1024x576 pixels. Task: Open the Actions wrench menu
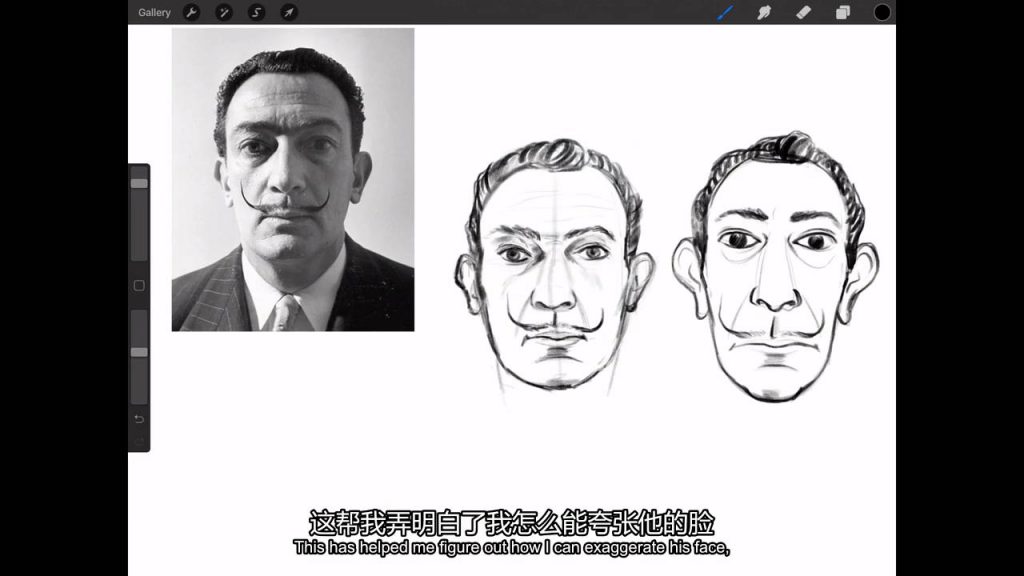click(x=191, y=12)
